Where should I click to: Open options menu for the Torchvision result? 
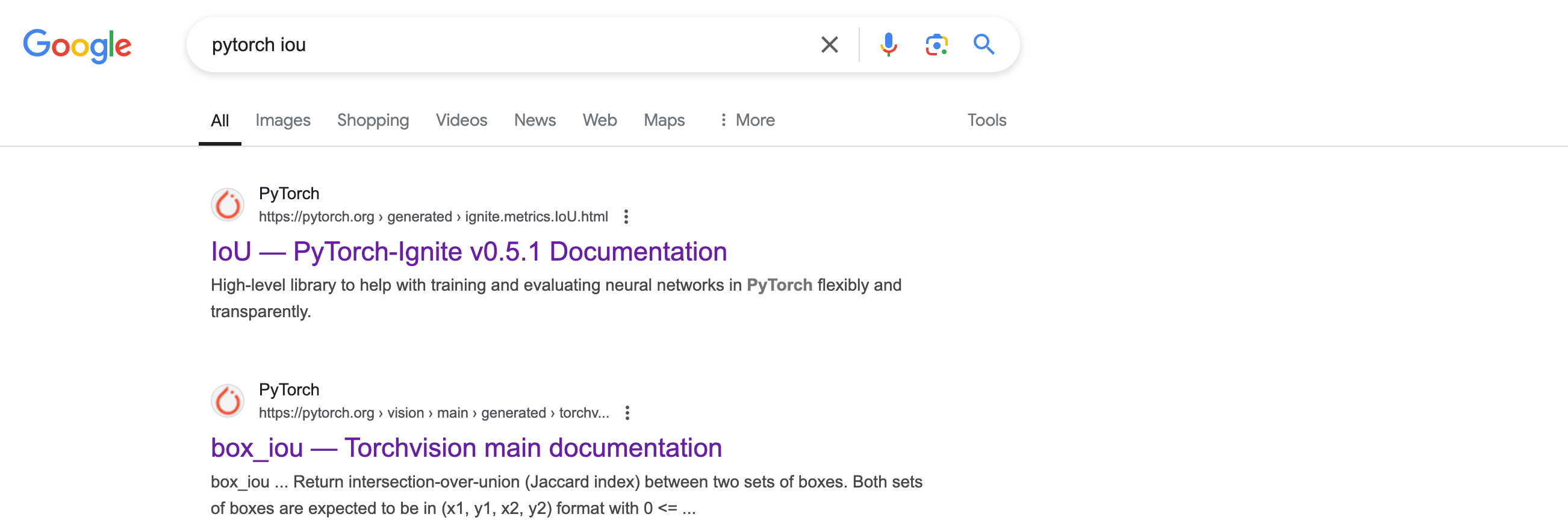627,413
